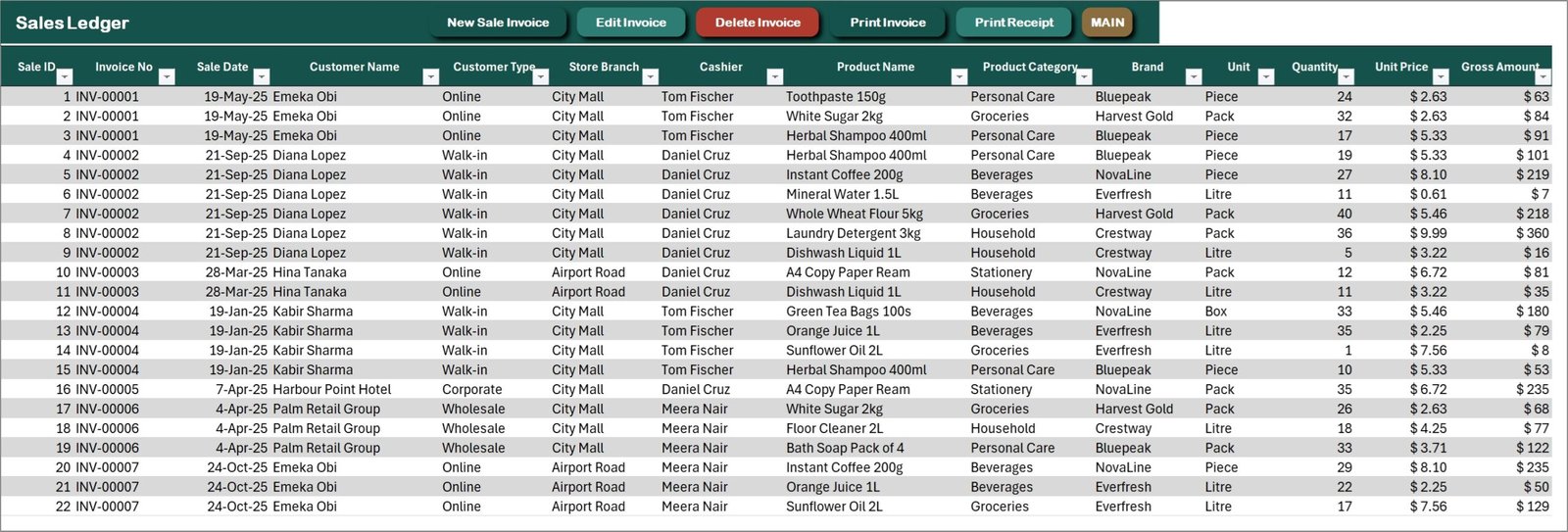Open the Gross Amount filter dropdown

pyautogui.click(x=1543, y=76)
